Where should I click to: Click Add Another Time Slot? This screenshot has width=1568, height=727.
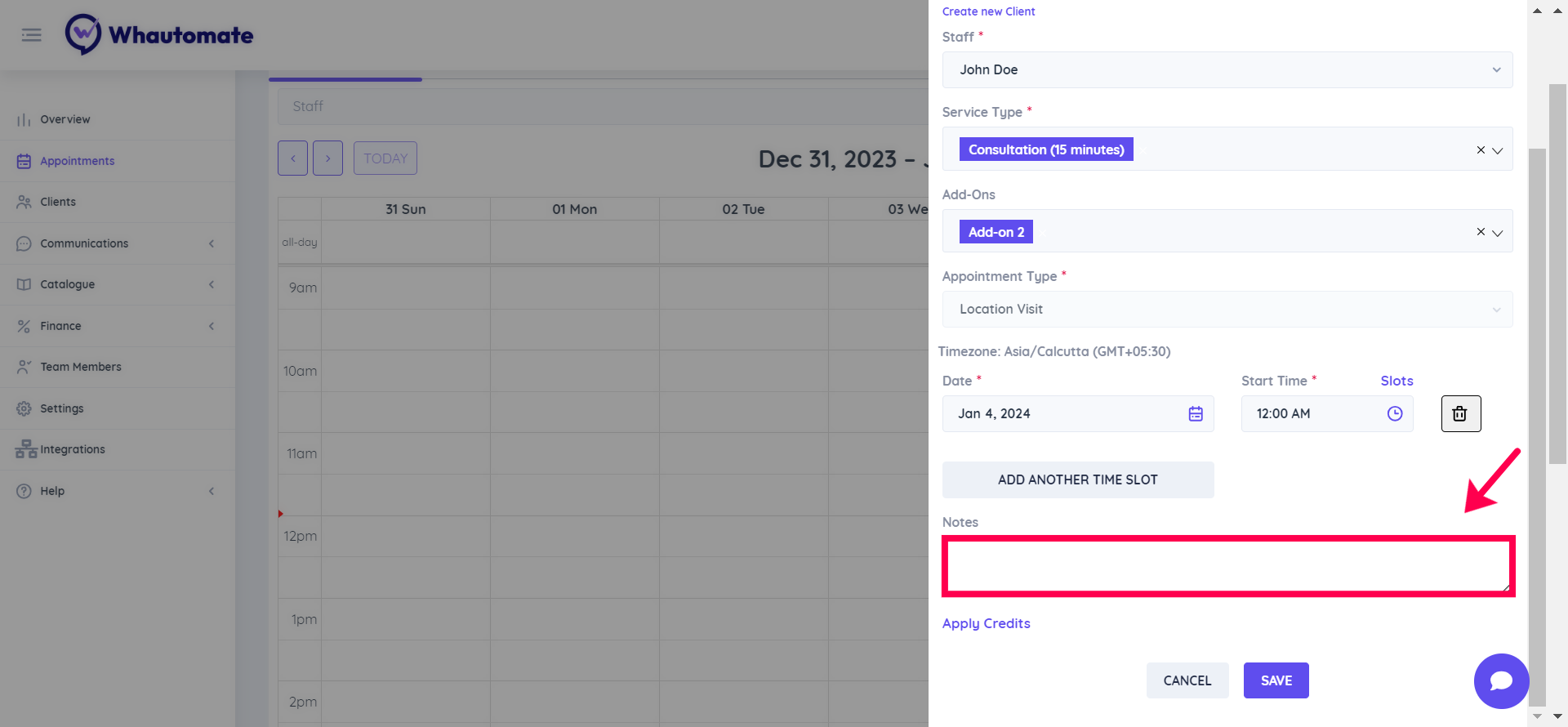pyautogui.click(x=1077, y=480)
